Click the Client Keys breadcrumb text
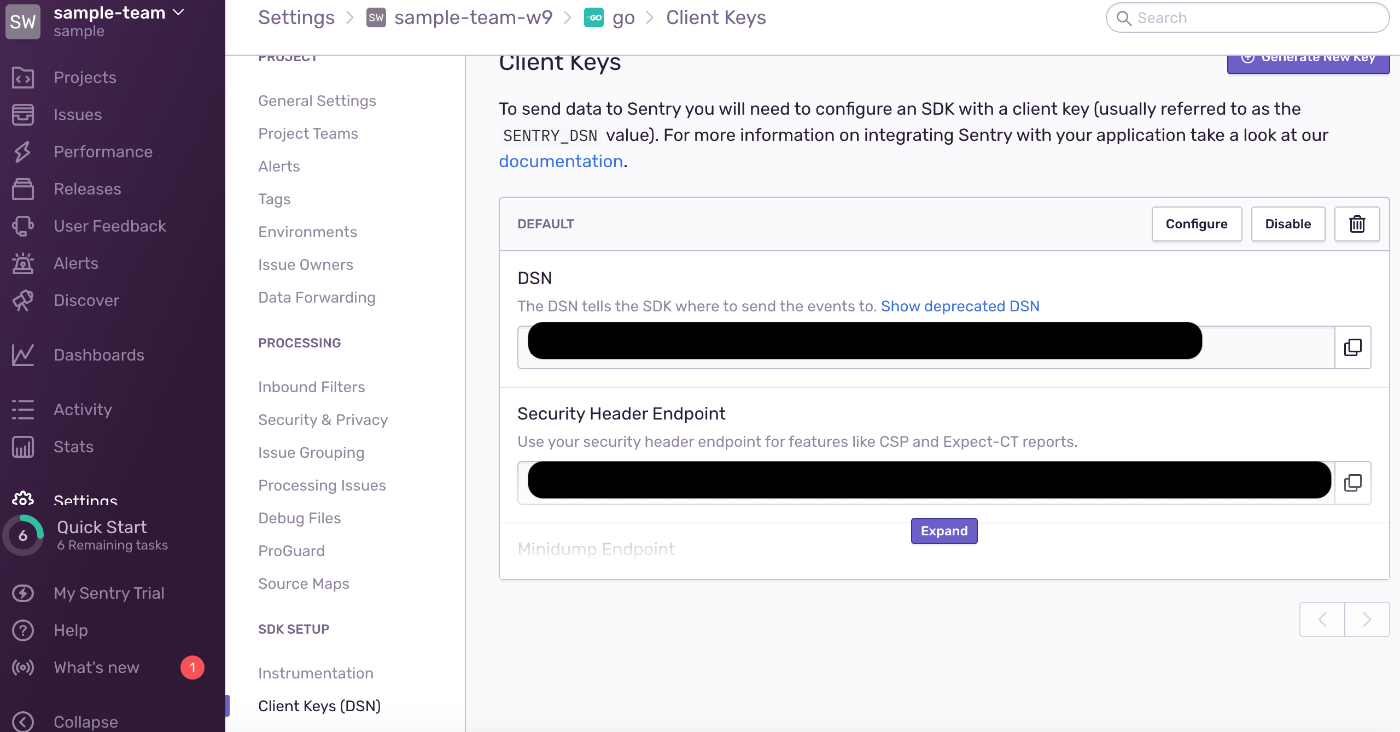The height and width of the screenshot is (732, 1400). (x=716, y=18)
